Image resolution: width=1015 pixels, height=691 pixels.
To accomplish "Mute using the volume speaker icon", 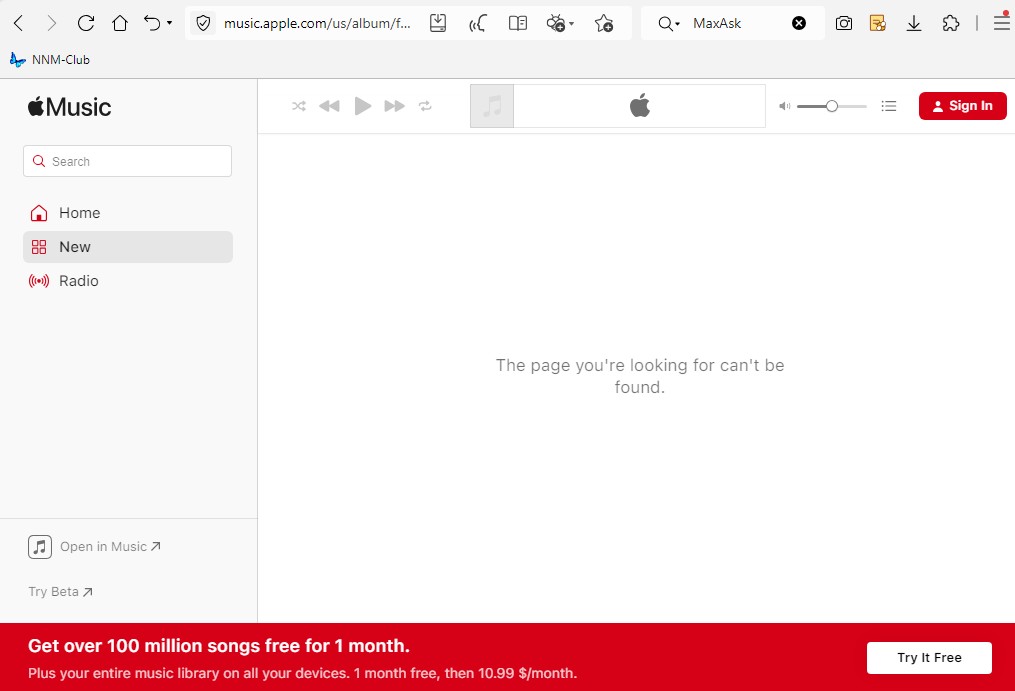I will tap(785, 106).
